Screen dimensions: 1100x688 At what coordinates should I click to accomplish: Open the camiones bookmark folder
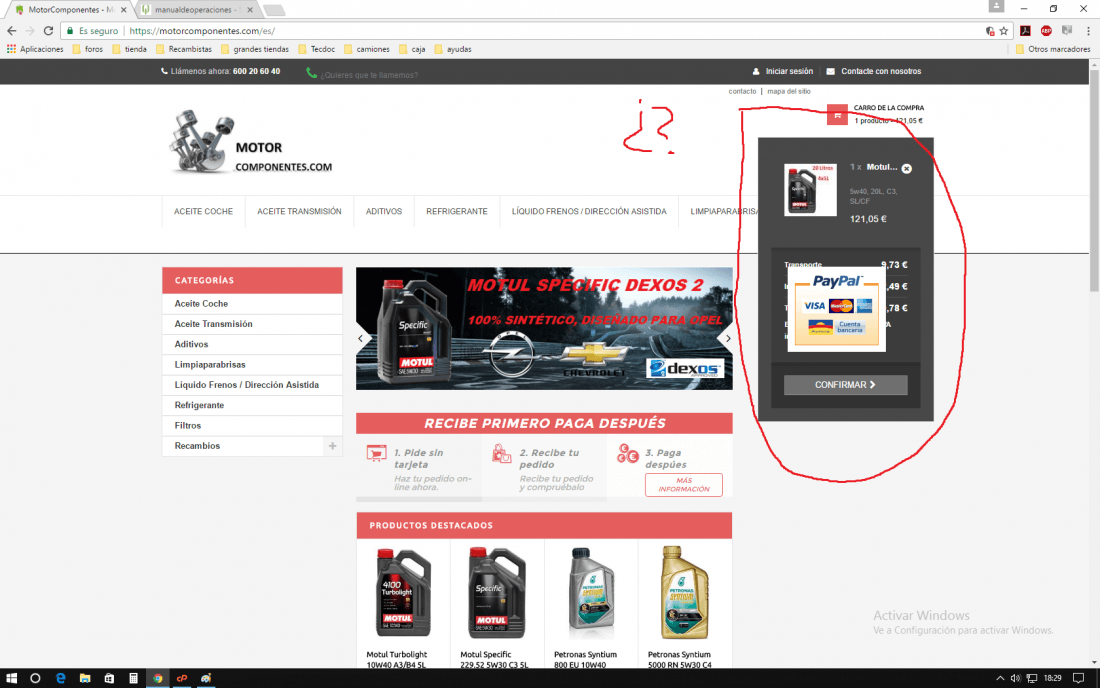[x=366, y=49]
